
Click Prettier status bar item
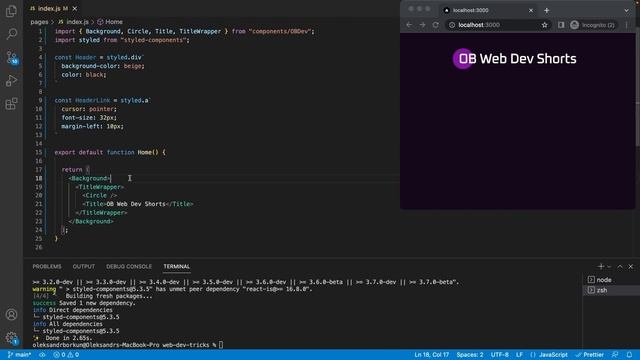[589, 355]
